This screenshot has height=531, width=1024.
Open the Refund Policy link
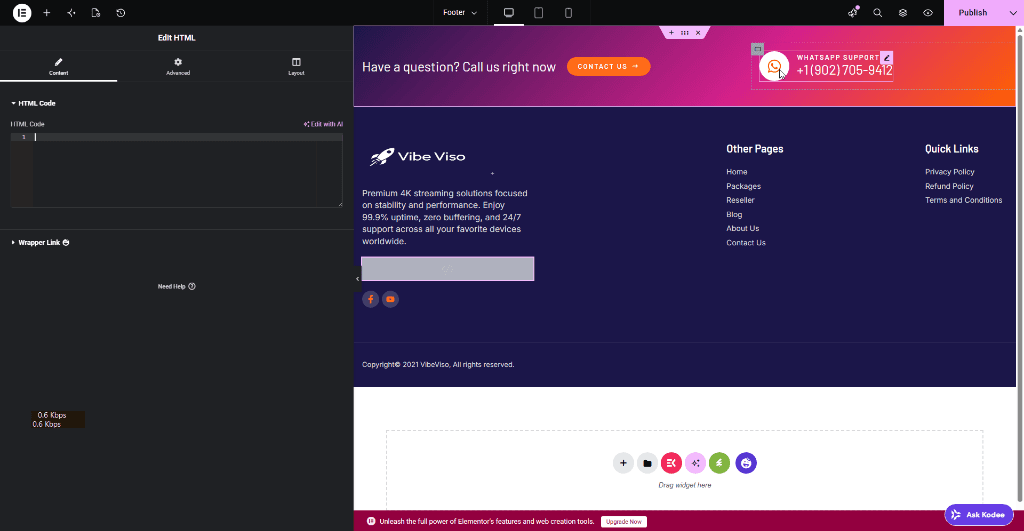click(x=949, y=186)
